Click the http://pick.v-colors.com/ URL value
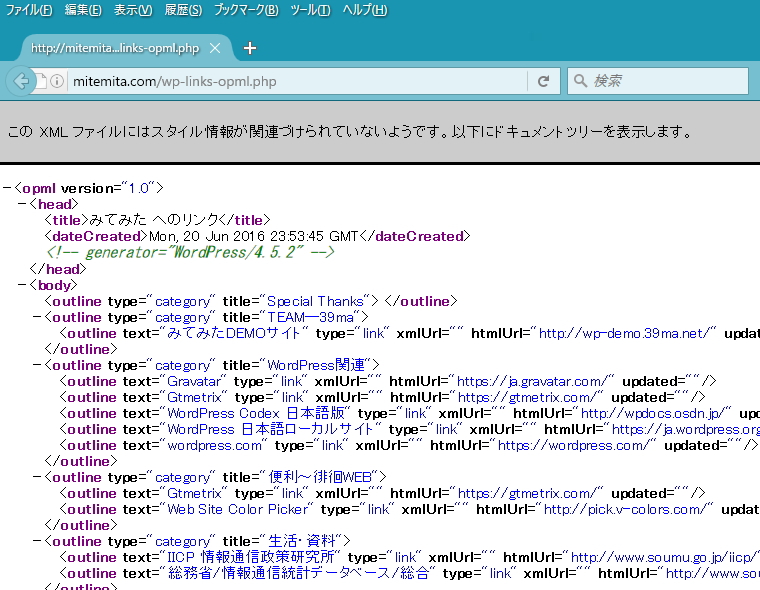Image resolution: width=760 pixels, height=590 pixels. pos(626,509)
